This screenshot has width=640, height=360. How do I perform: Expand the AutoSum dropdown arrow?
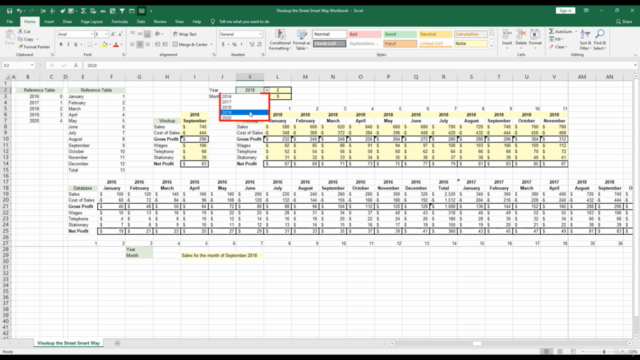point(576,31)
